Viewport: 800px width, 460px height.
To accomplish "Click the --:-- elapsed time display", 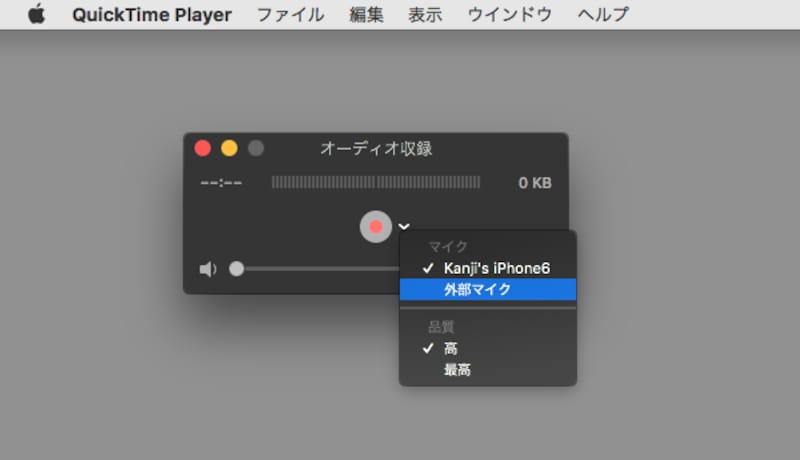I will tap(221, 183).
